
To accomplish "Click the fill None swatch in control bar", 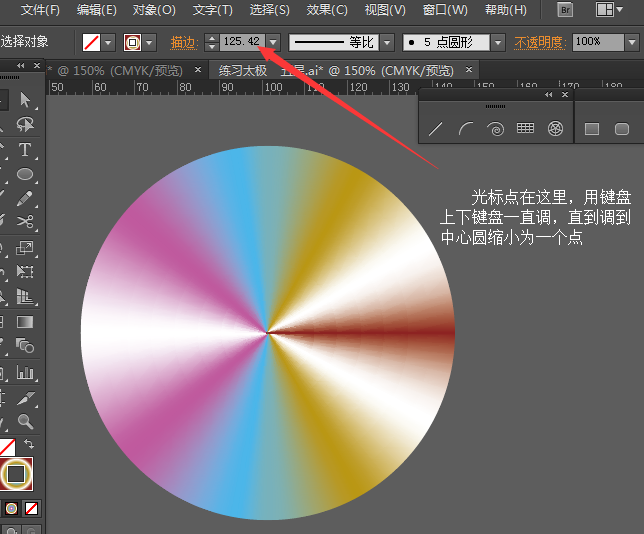I will coord(91,42).
